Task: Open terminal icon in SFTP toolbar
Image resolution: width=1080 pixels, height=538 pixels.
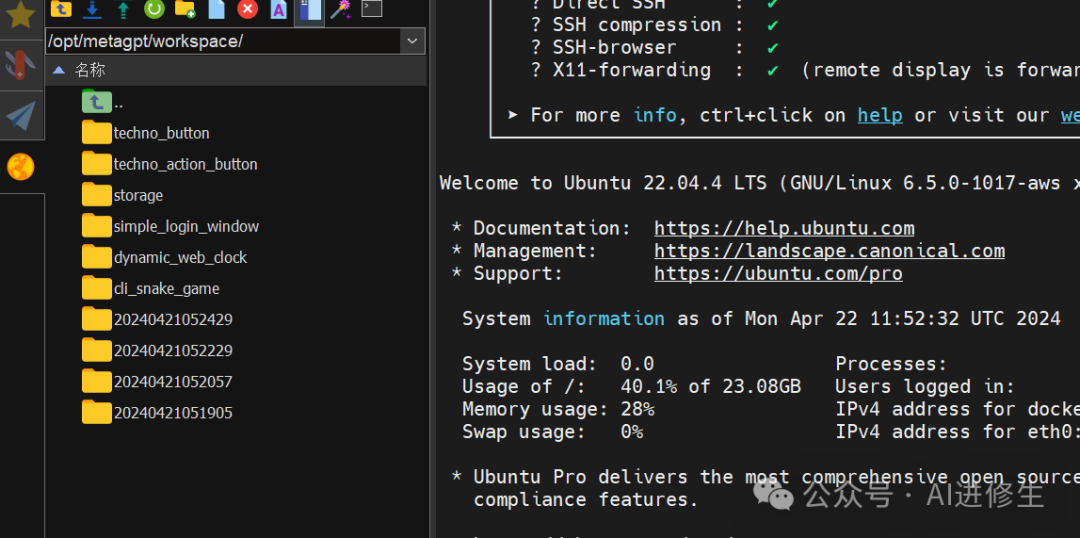Action: pyautogui.click(x=372, y=9)
